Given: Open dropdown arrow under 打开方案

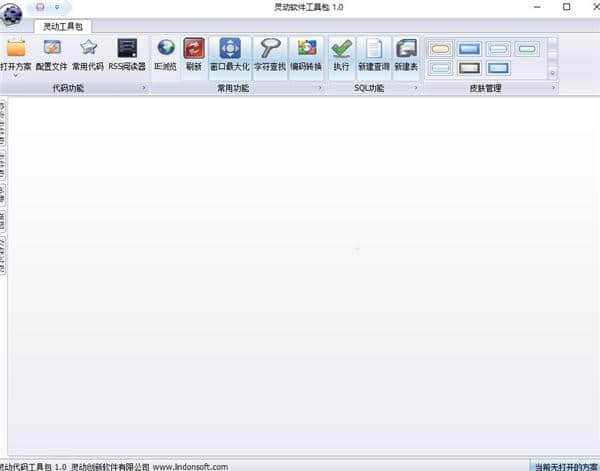Looking at the screenshot, I should [16, 75].
